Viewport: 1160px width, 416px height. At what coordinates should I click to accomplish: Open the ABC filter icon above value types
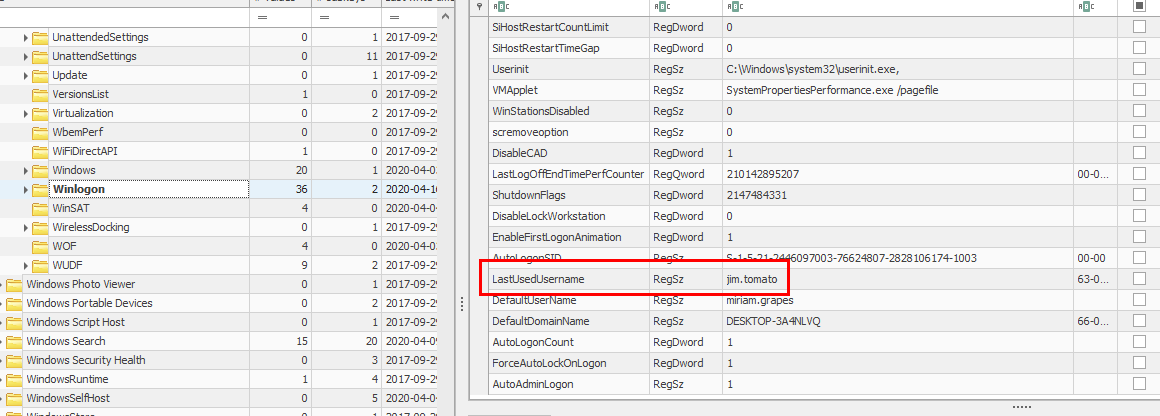coord(661,6)
